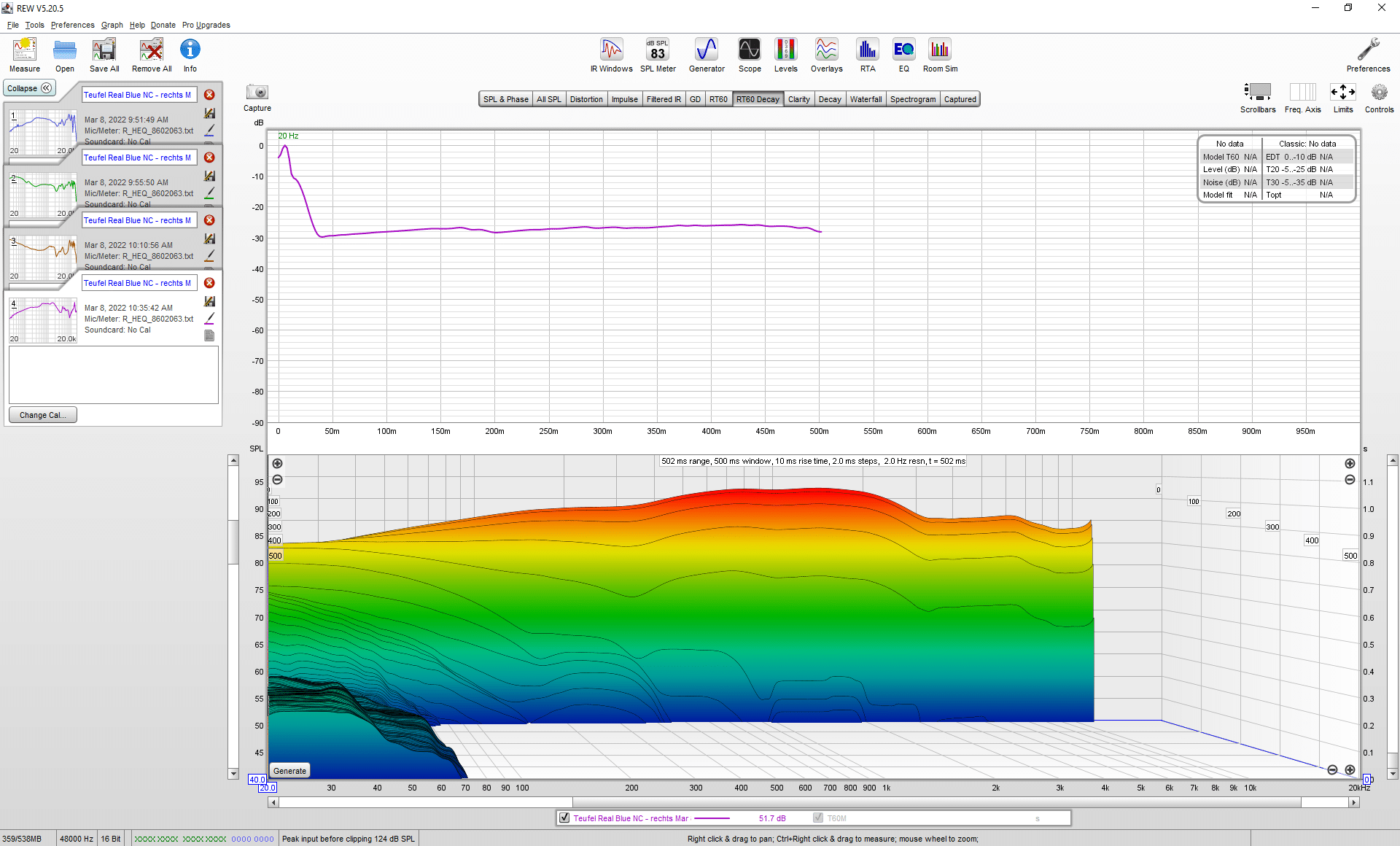Open the Donate menu link
The width and height of the screenshot is (1400, 846).
[163, 25]
